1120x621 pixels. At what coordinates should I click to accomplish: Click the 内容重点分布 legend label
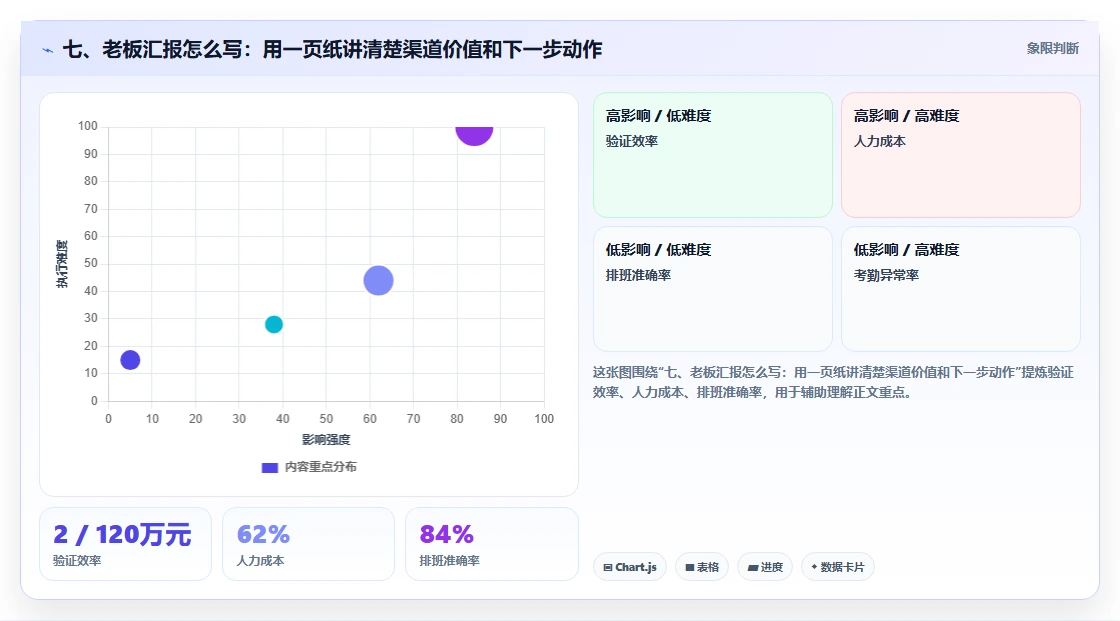[x=321, y=467]
